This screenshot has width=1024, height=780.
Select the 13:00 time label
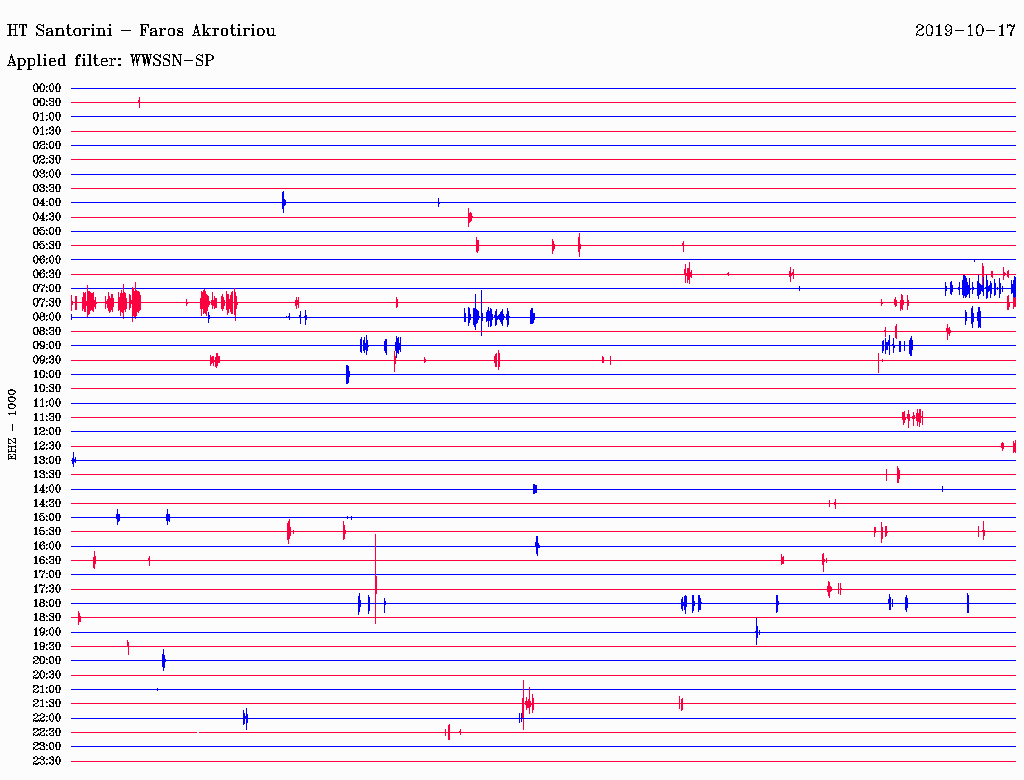[46, 461]
